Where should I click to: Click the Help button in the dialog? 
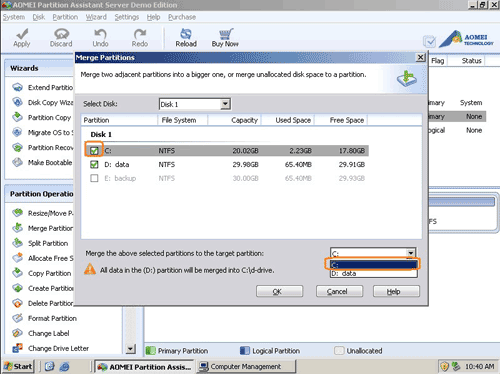[x=396, y=291]
